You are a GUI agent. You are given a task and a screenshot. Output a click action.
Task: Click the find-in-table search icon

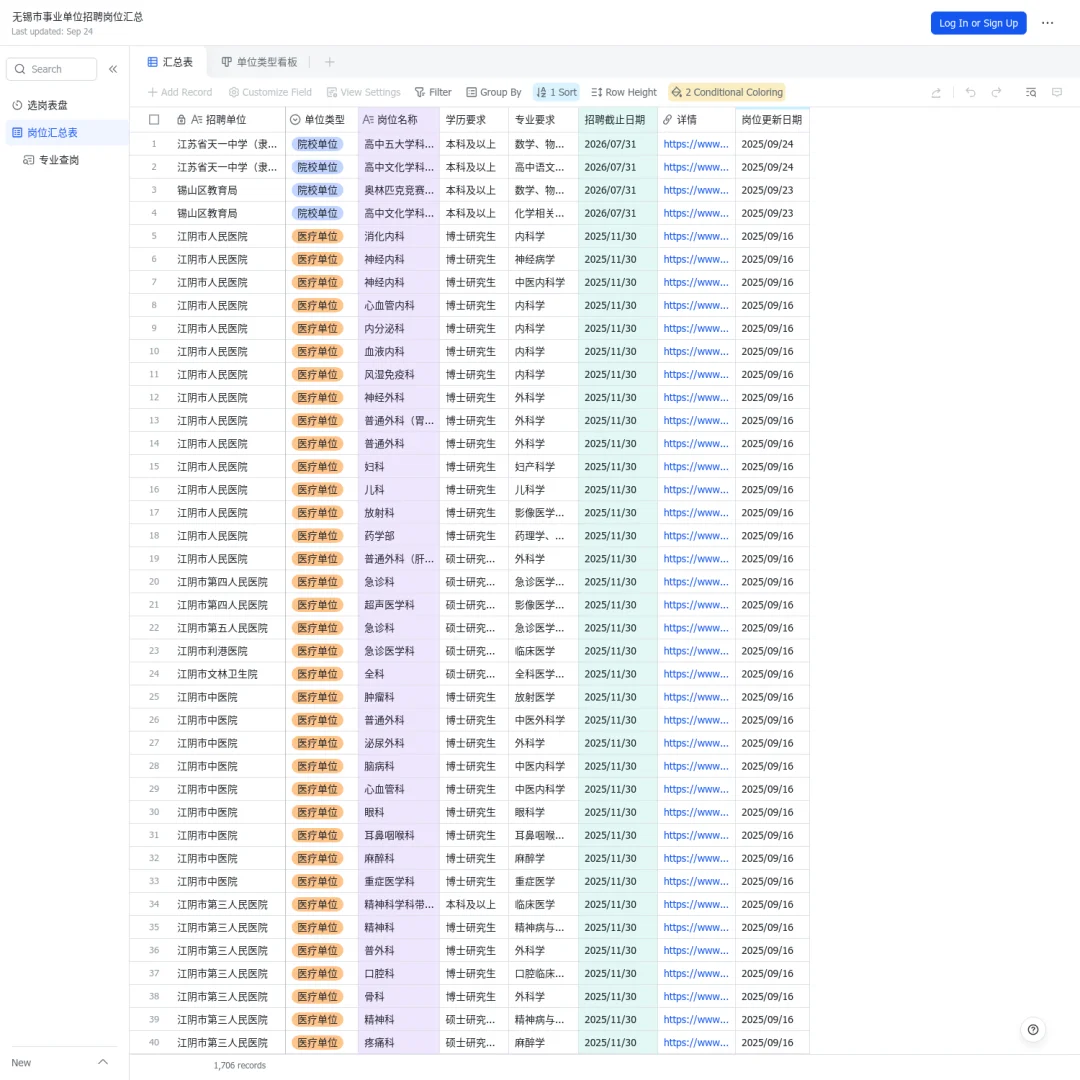(x=1031, y=92)
